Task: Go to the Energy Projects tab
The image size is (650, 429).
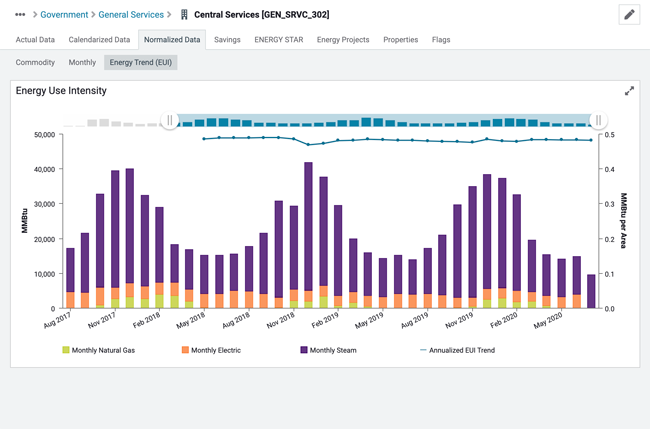Action: [x=343, y=40]
